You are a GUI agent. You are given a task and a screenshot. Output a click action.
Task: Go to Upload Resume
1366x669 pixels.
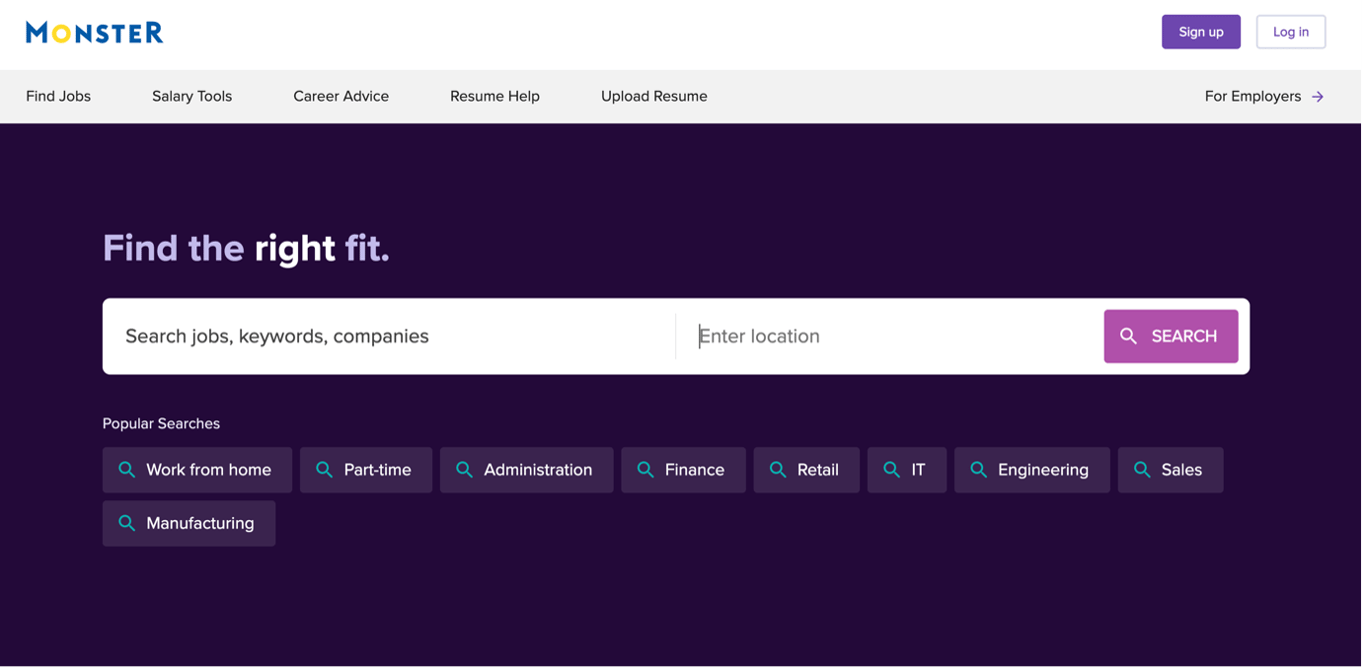pyautogui.click(x=656, y=97)
